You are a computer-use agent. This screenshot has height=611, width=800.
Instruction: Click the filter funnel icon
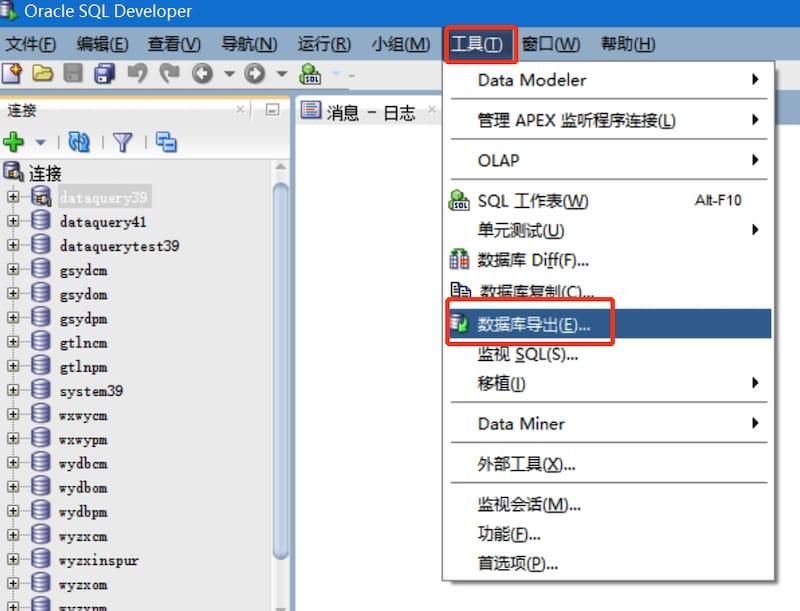[x=123, y=142]
